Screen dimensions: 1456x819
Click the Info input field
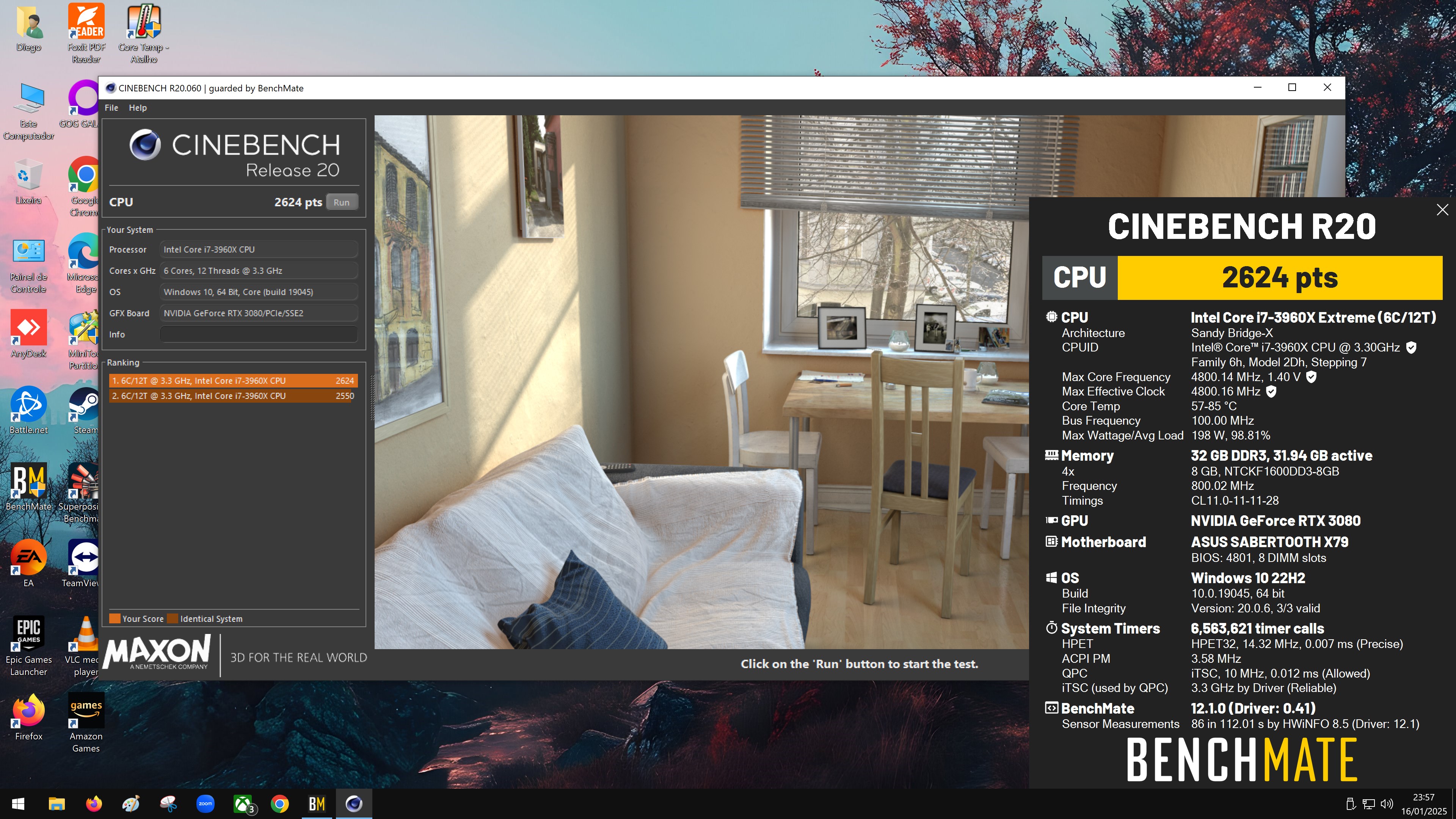pos(259,334)
